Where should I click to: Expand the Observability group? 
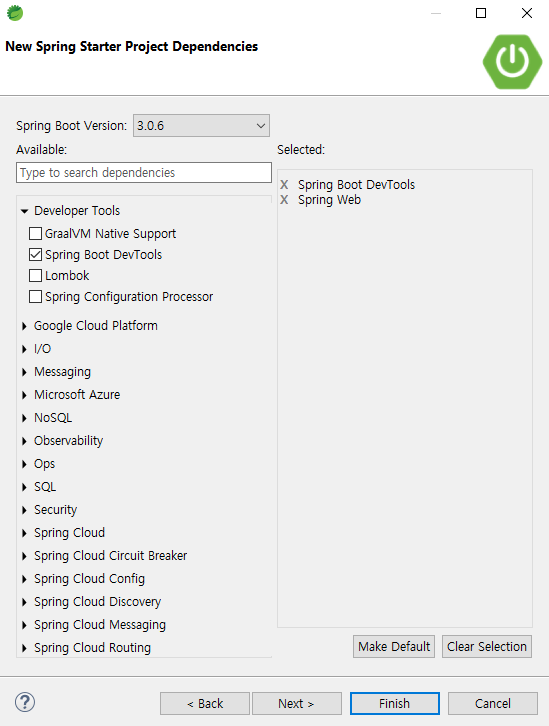[x=25, y=441]
